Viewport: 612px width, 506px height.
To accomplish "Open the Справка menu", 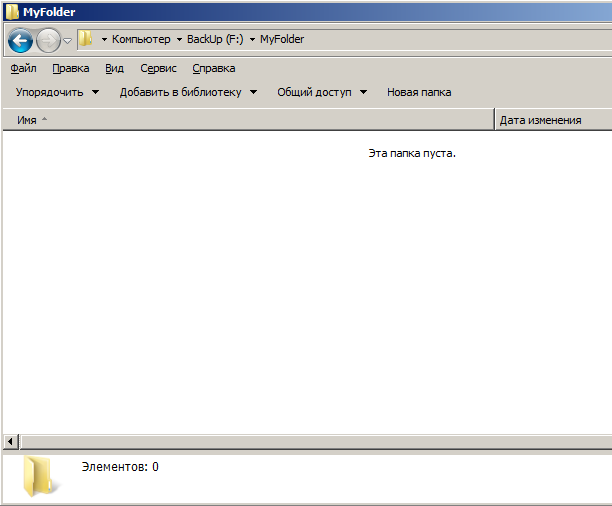I will pos(213,68).
